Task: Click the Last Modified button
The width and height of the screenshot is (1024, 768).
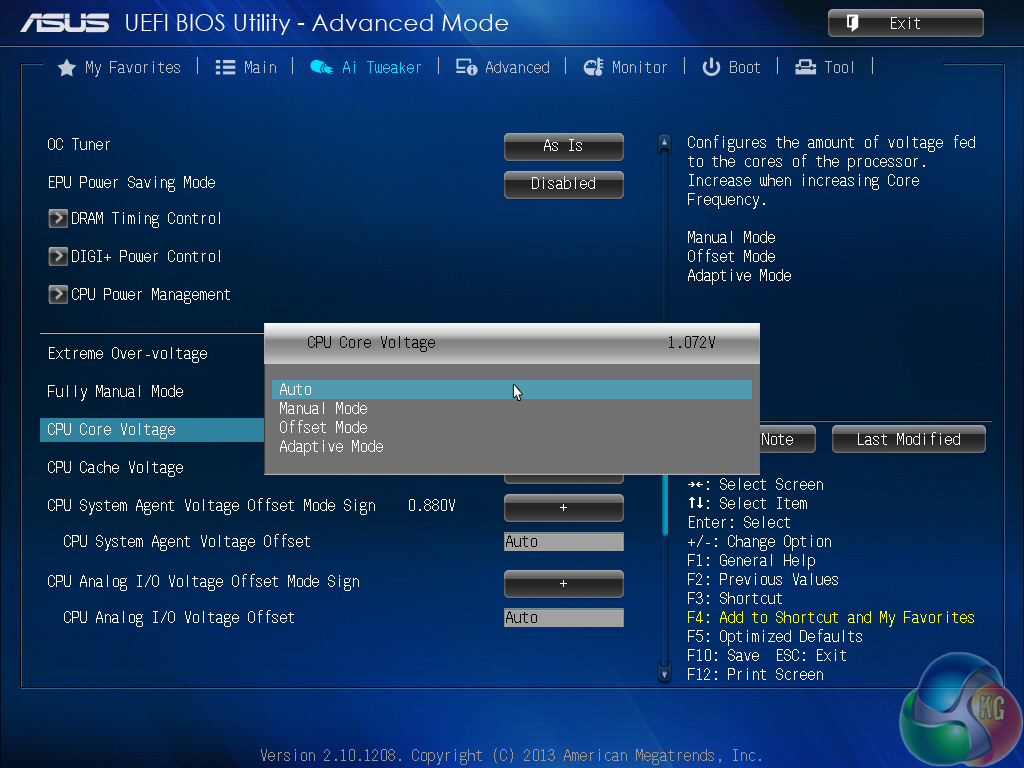Action: click(x=908, y=440)
